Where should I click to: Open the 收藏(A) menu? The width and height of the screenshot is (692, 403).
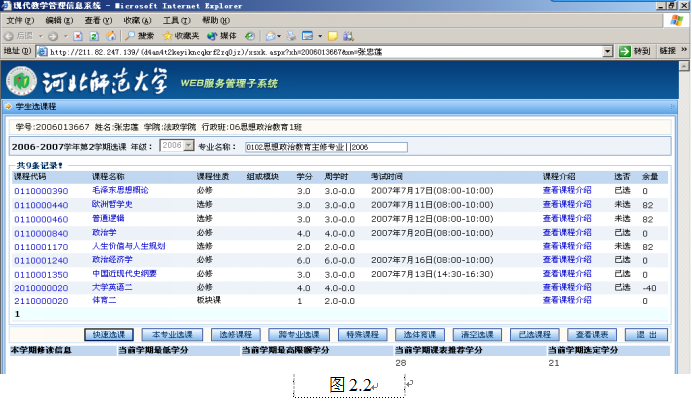(x=138, y=20)
